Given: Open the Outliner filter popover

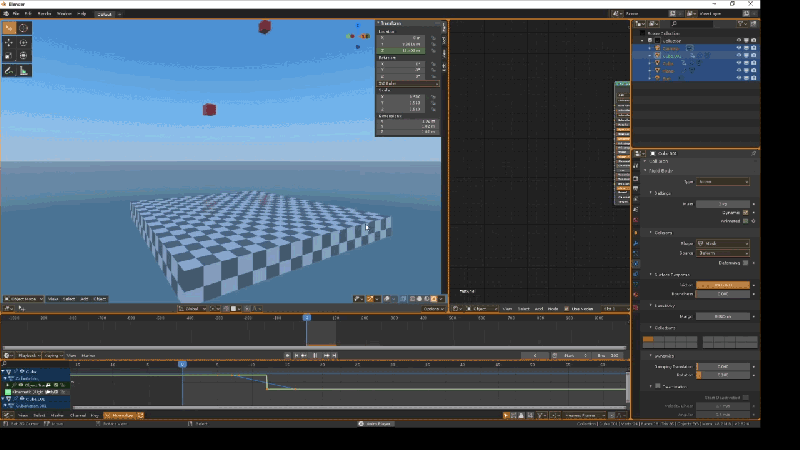Looking at the screenshot, I should pyautogui.click(x=741, y=23).
